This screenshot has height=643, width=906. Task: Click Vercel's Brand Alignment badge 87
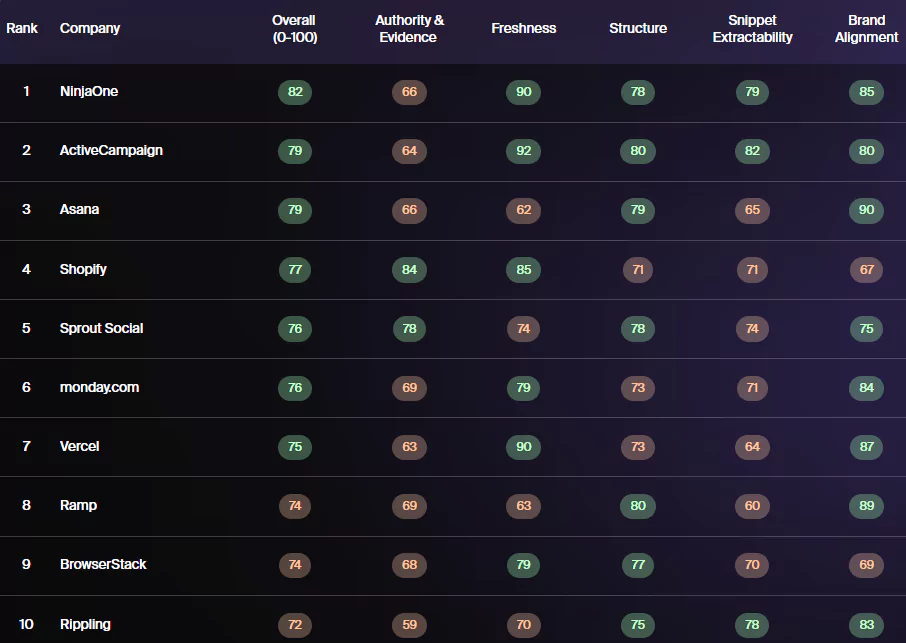pos(866,447)
